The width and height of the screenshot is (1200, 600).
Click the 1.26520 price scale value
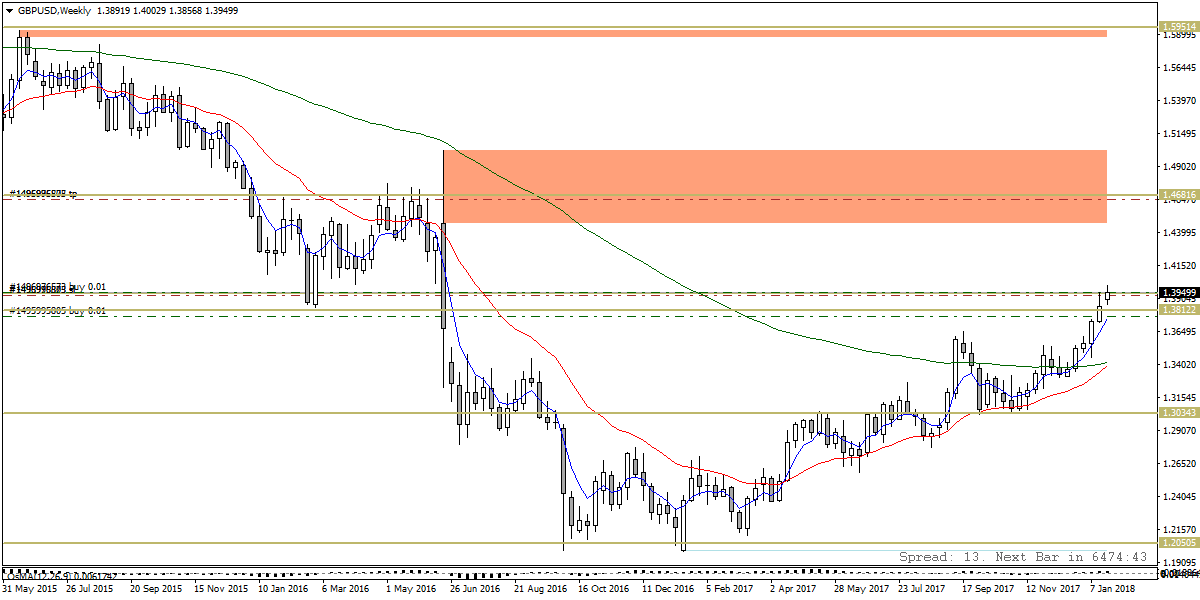pyautogui.click(x=1181, y=463)
